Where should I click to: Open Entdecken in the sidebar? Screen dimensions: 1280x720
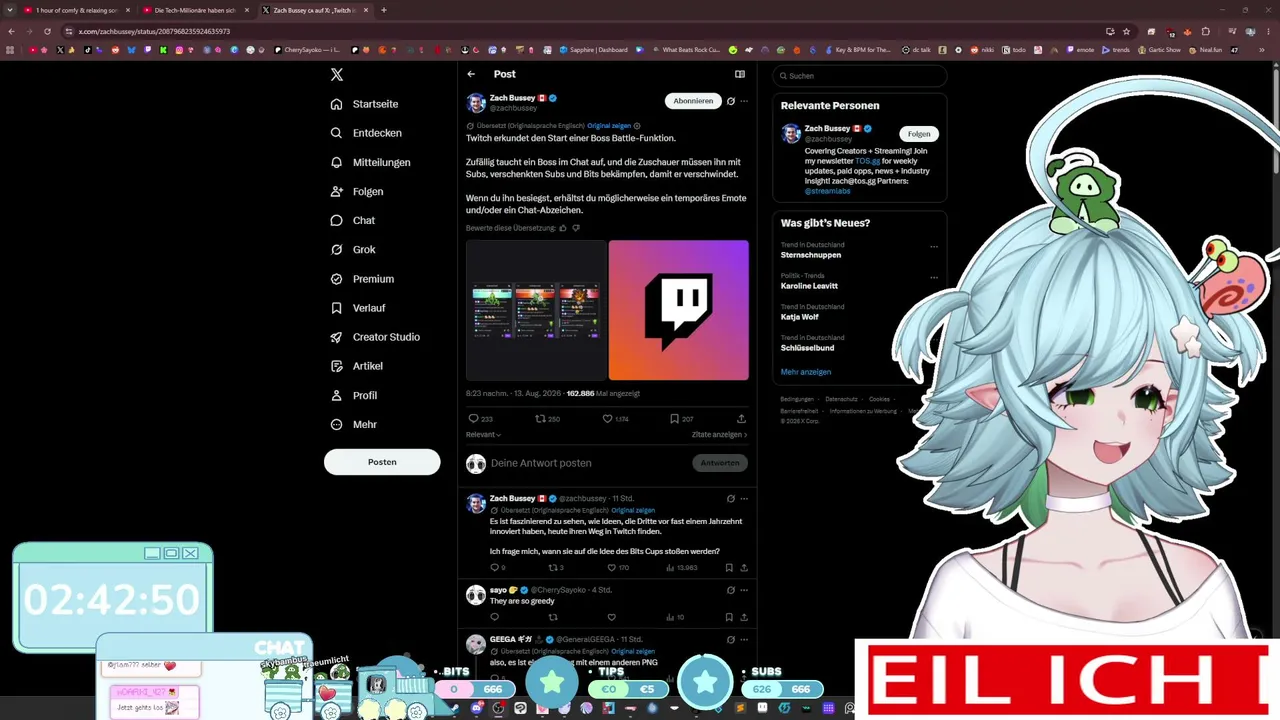(366, 133)
